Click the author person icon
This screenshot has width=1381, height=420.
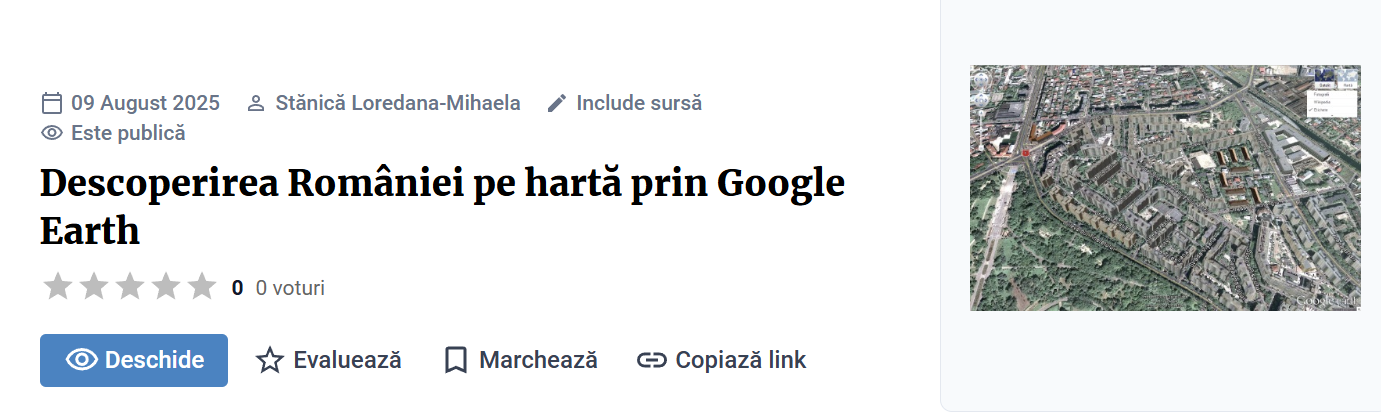point(256,103)
